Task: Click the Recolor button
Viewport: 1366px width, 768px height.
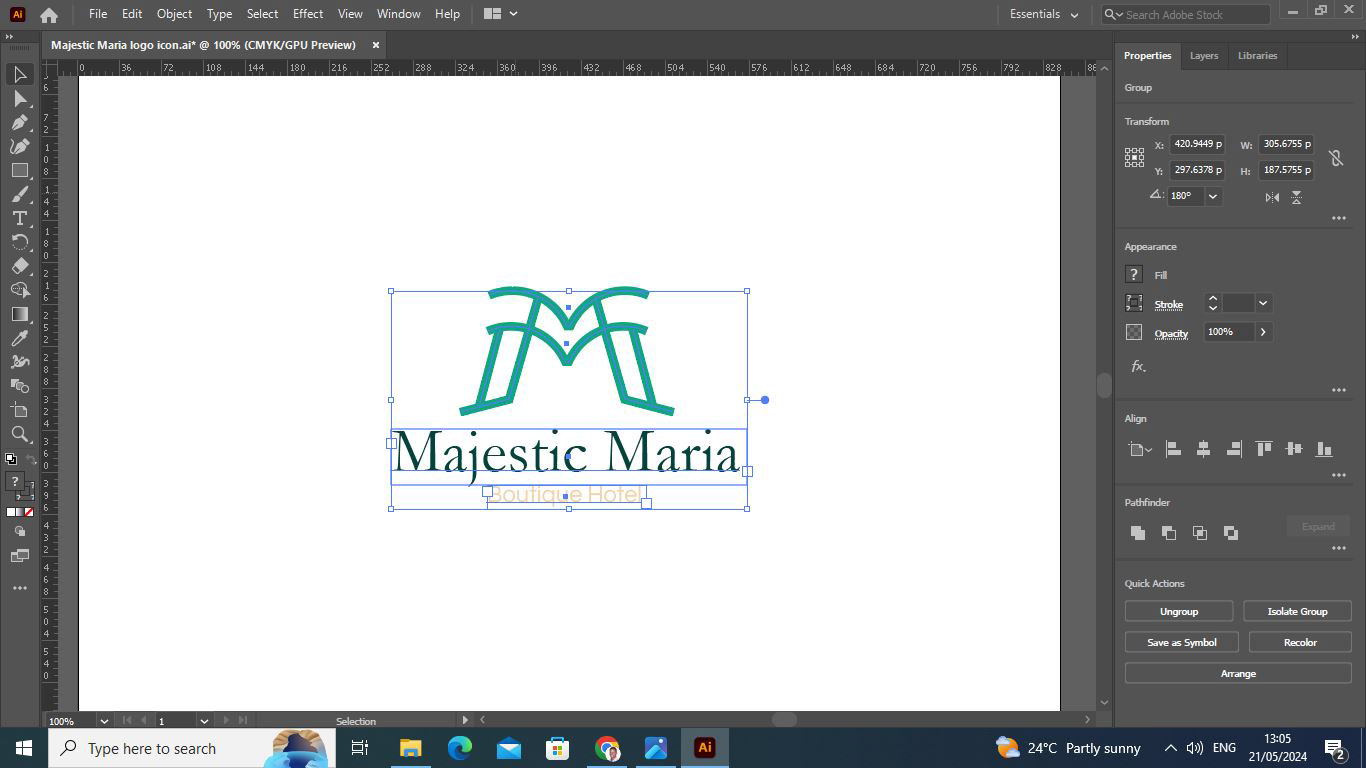Action: pyautogui.click(x=1299, y=642)
